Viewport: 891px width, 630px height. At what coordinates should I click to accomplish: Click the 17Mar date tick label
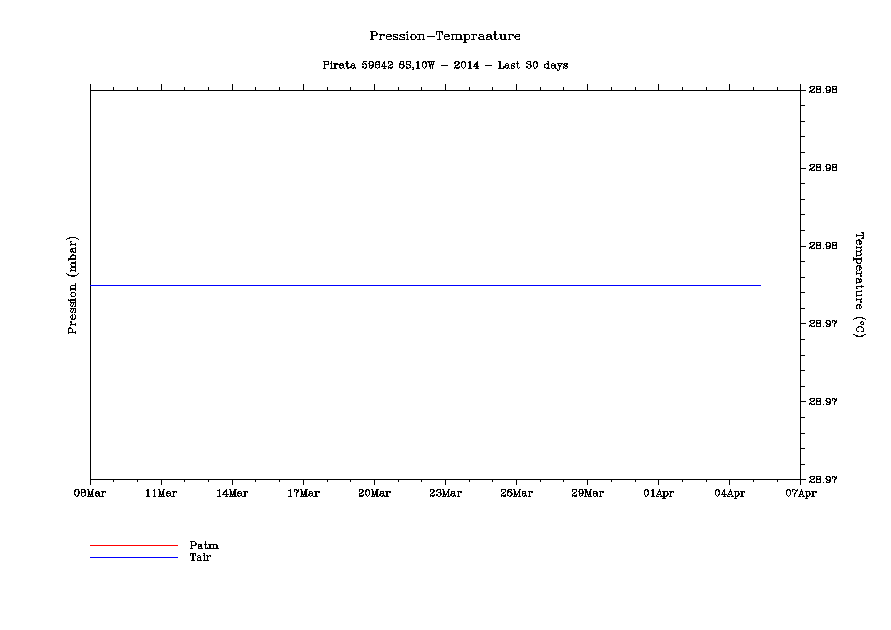[303, 492]
